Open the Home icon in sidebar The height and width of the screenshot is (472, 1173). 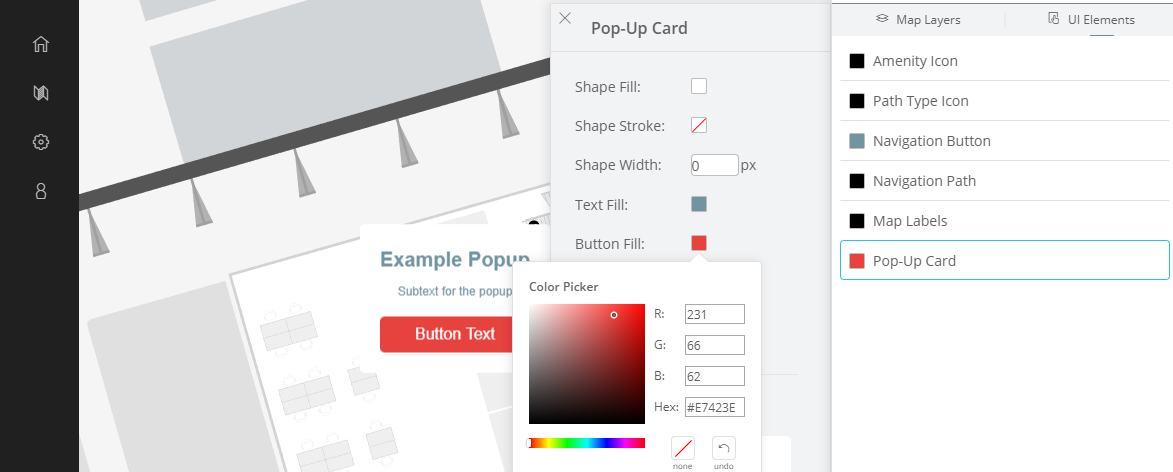click(41, 44)
